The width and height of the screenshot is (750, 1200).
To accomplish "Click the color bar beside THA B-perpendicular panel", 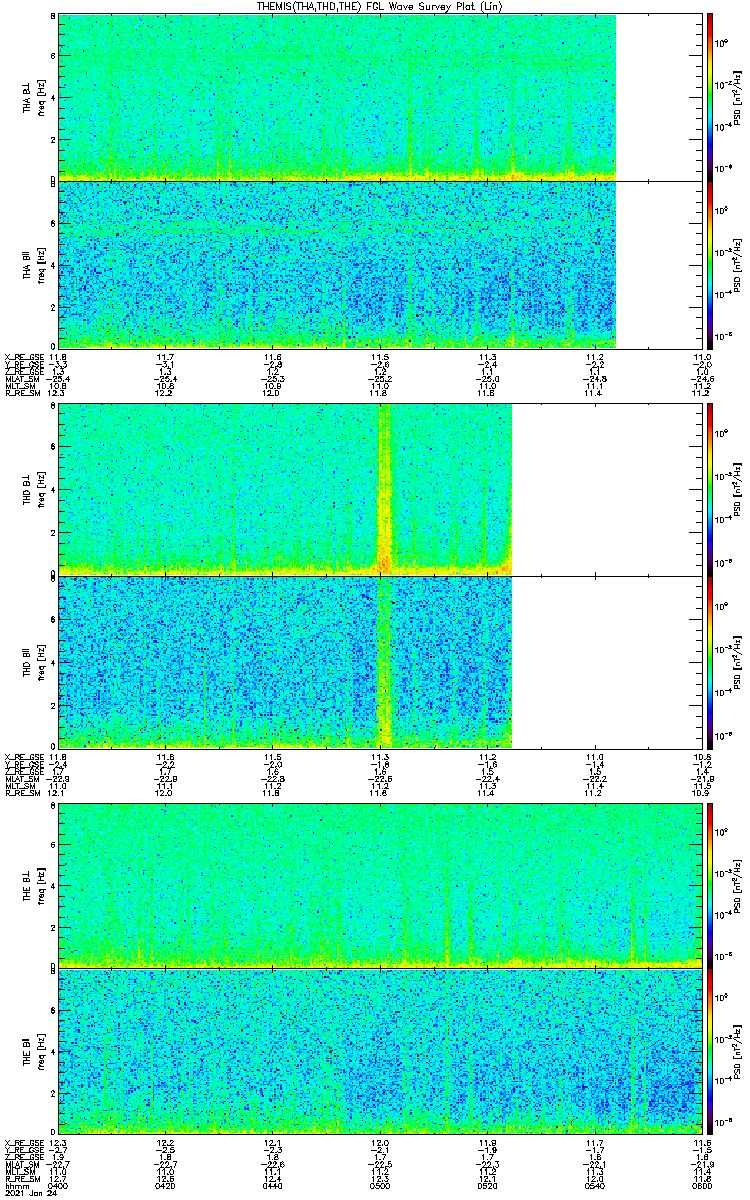I will [x=710, y=97].
